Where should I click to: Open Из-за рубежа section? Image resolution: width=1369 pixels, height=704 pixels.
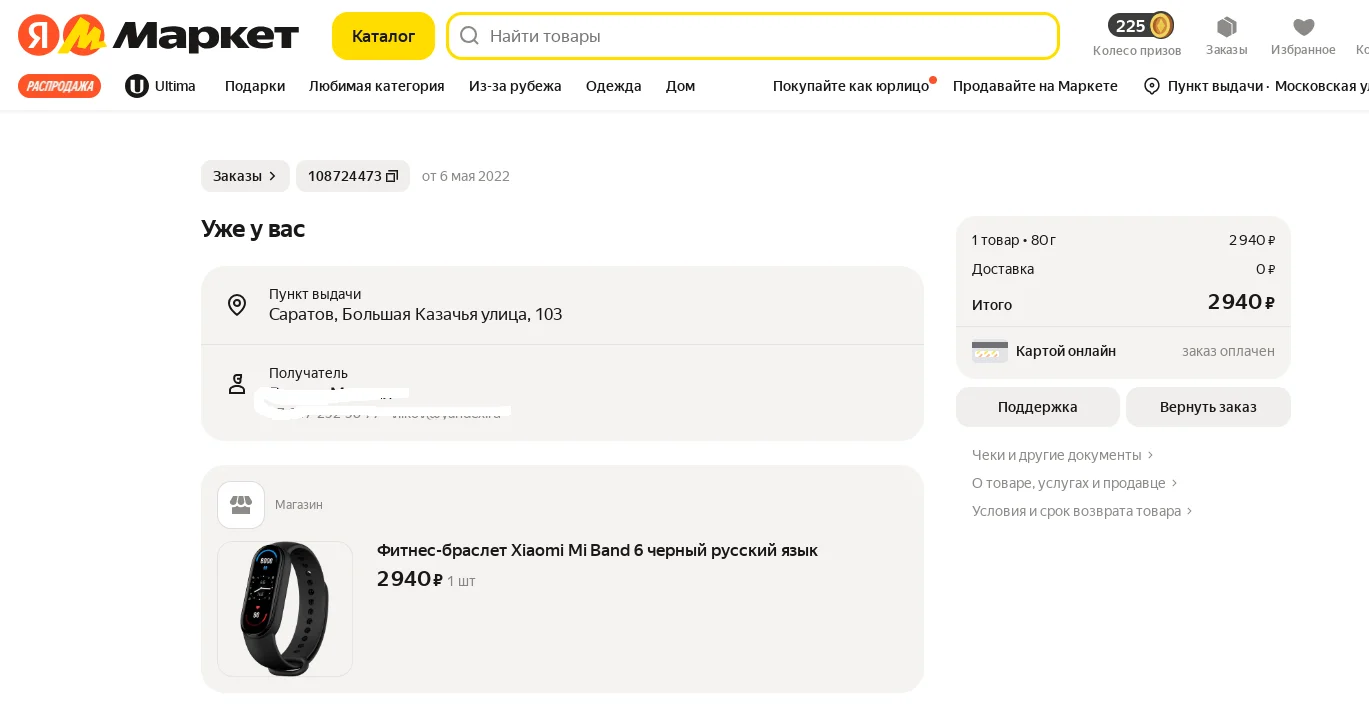coord(515,86)
